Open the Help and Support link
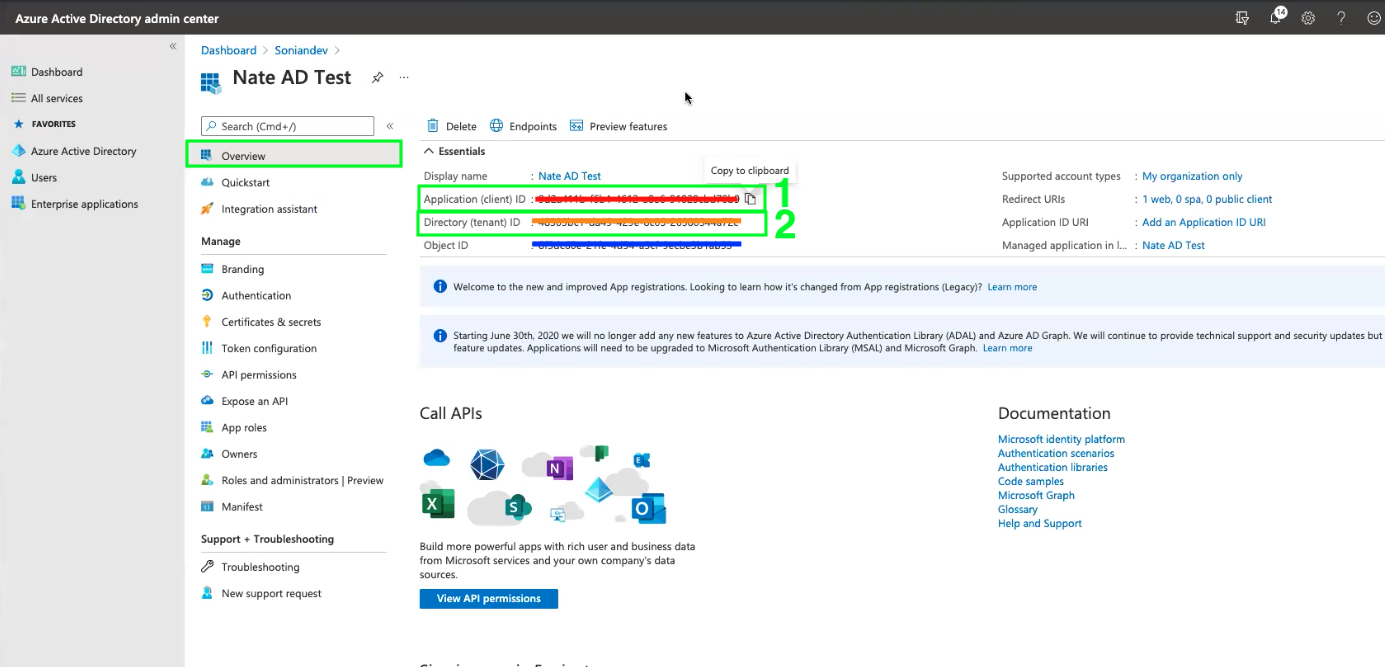 coord(1040,523)
